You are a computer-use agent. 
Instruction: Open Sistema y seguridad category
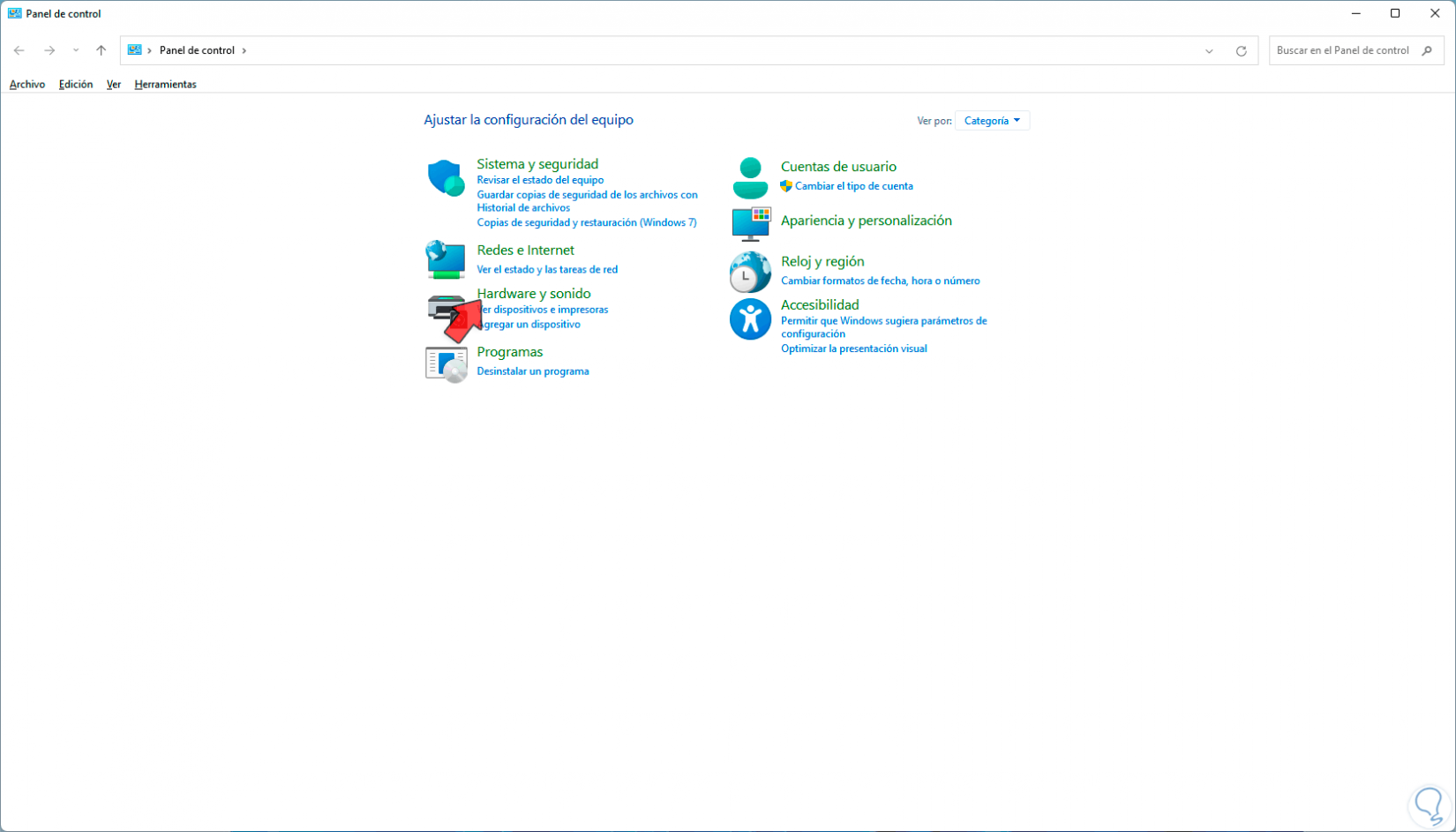pos(537,164)
